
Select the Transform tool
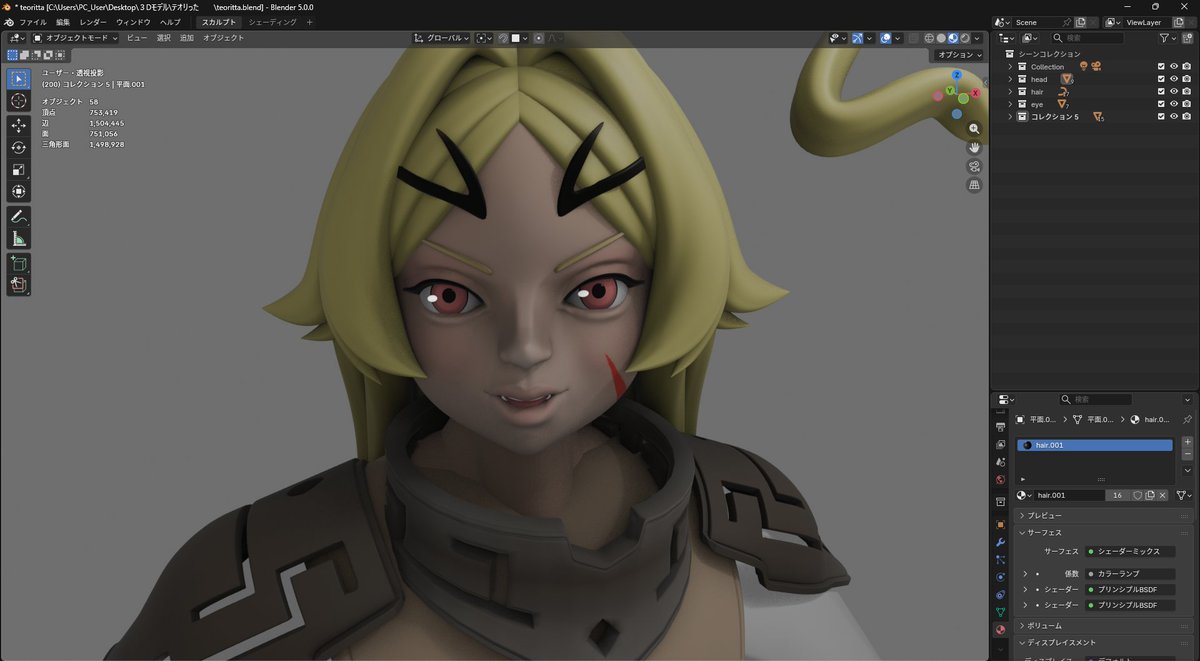[x=18, y=192]
